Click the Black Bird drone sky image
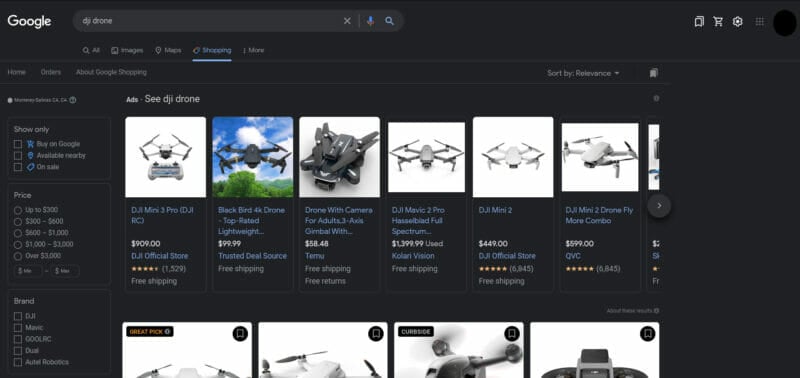Viewport: 800px width, 378px height. pos(253,157)
